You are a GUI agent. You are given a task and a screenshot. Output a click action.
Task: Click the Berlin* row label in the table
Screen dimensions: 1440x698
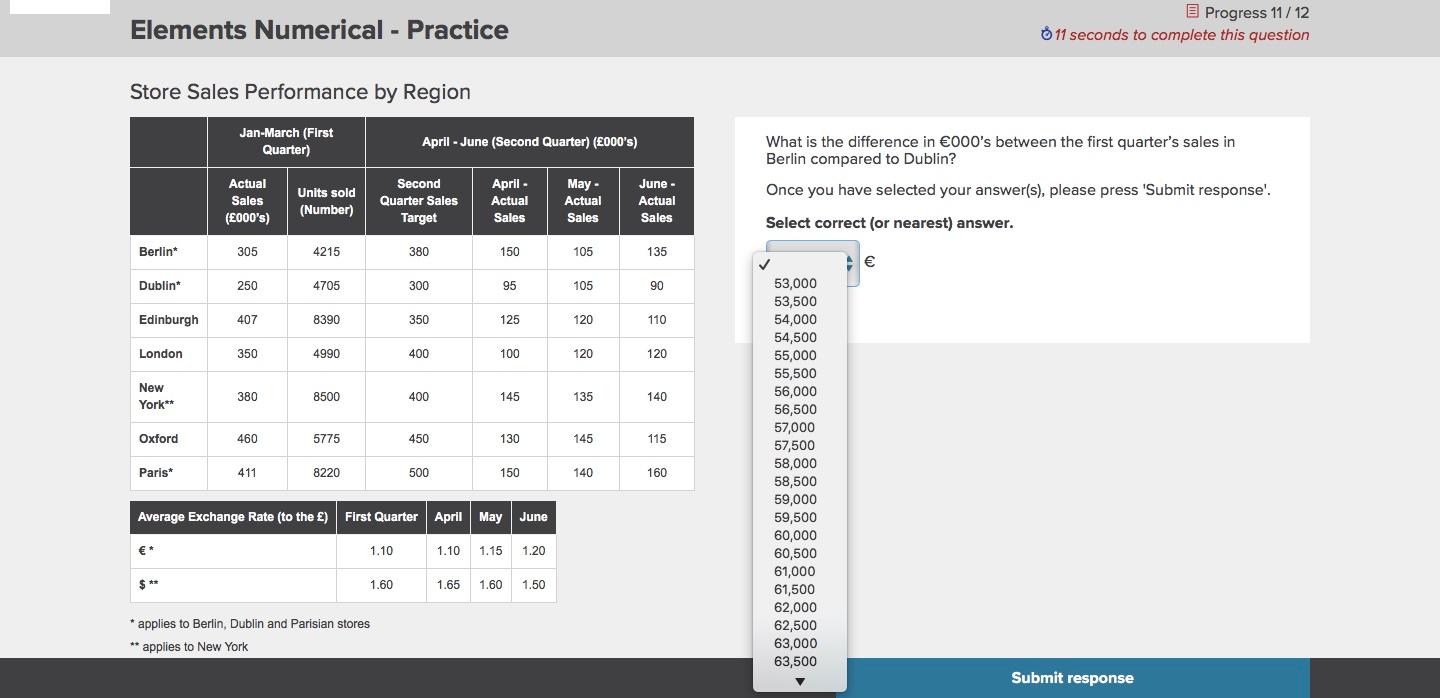click(x=157, y=251)
